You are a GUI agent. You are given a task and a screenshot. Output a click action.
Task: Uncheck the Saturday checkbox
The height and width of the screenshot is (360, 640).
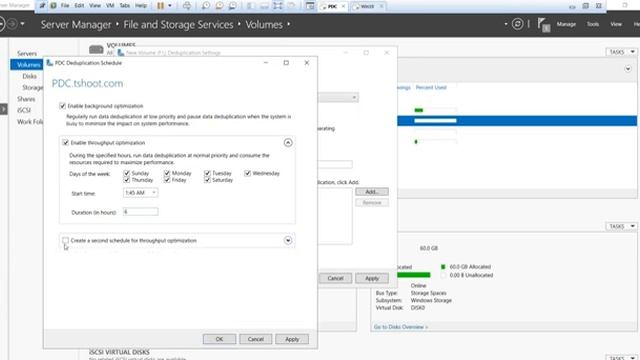[207, 180]
